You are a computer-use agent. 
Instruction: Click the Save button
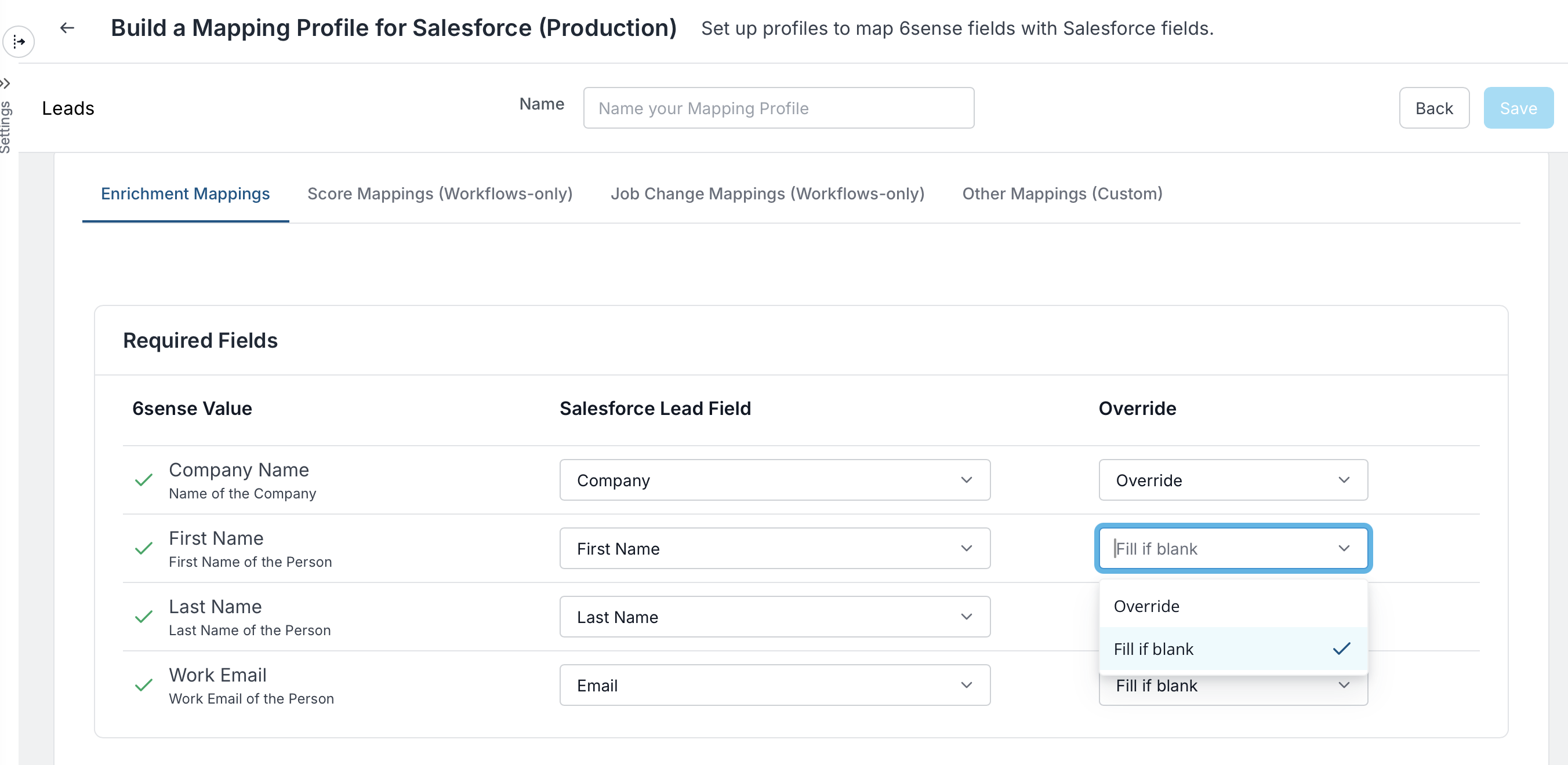pyautogui.click(x=1518, y=108)
